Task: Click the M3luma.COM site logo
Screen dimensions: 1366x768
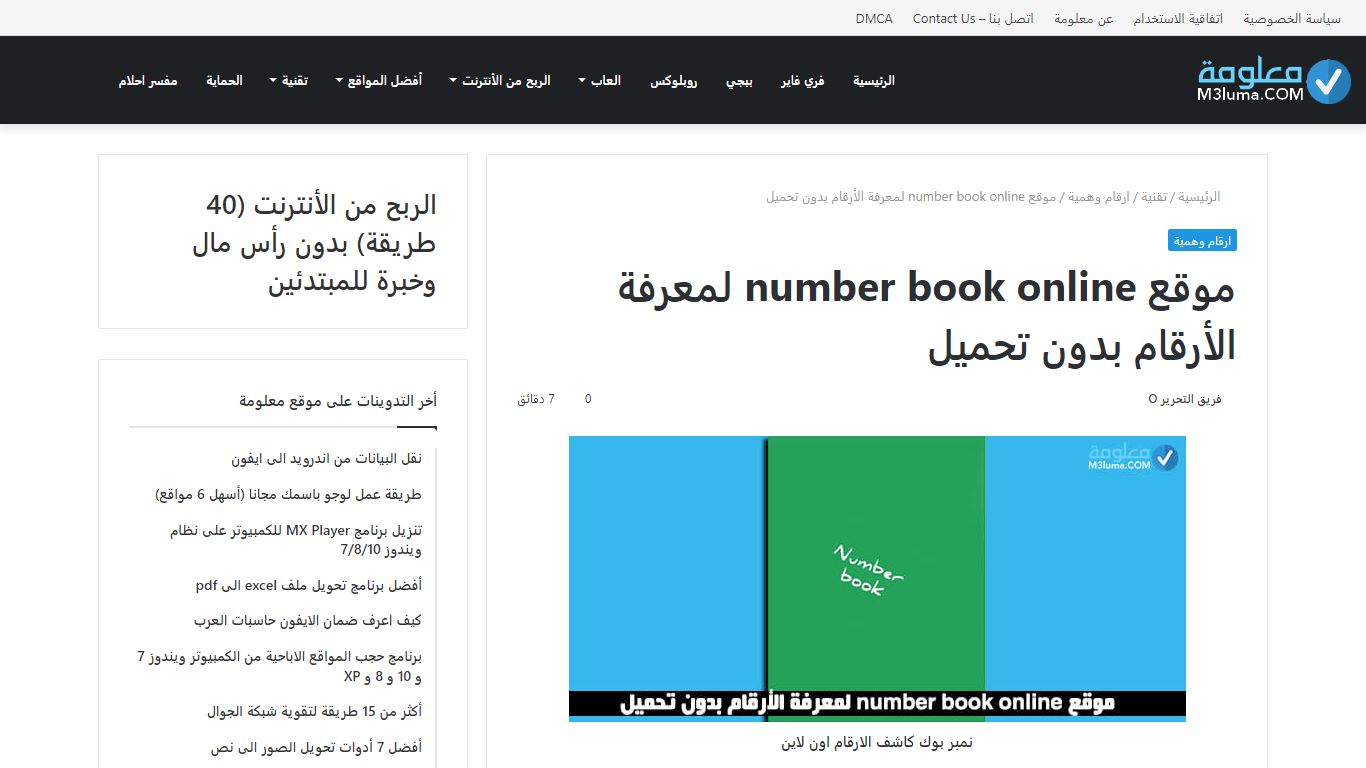Action: 1273,81
